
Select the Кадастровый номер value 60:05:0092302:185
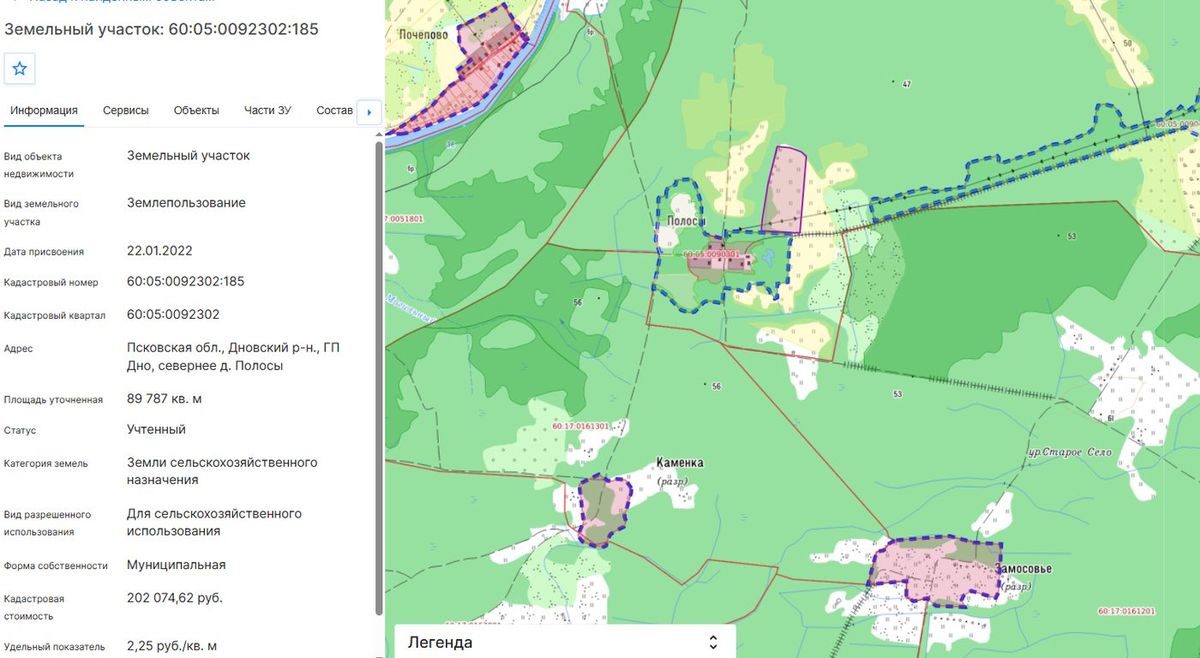186,281
